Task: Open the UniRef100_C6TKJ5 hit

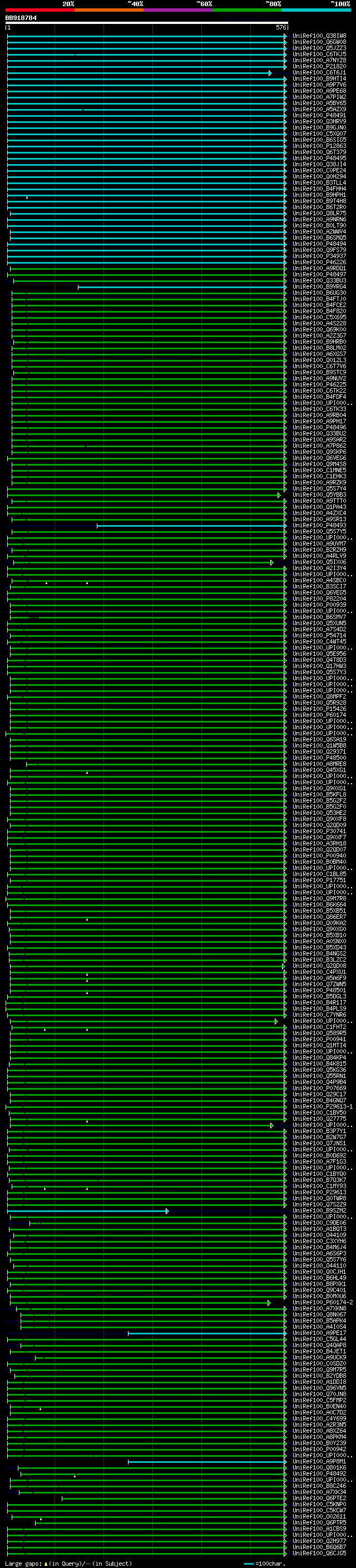Action: [x=319, y=55]
